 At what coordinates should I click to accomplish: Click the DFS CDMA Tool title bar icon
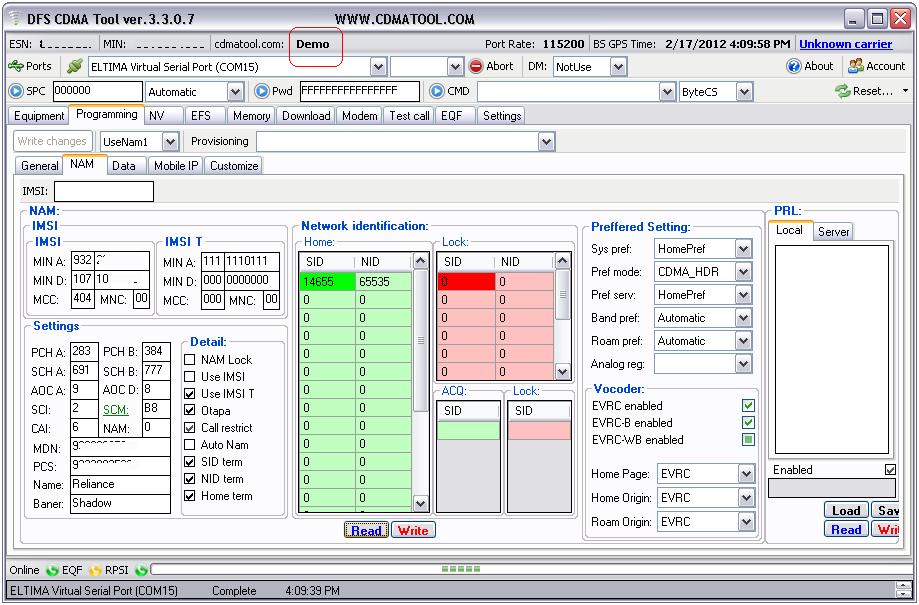point(15,18)
